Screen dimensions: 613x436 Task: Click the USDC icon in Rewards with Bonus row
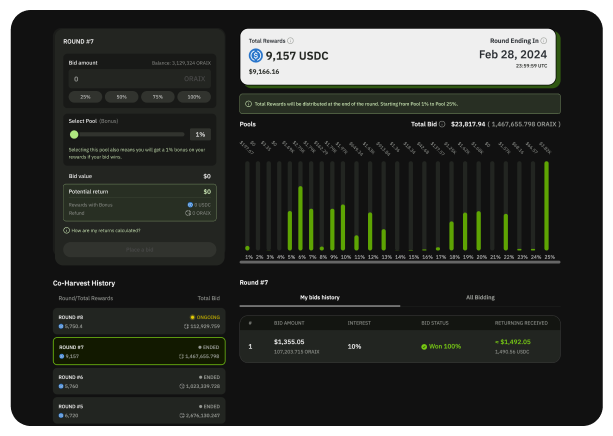190,205
